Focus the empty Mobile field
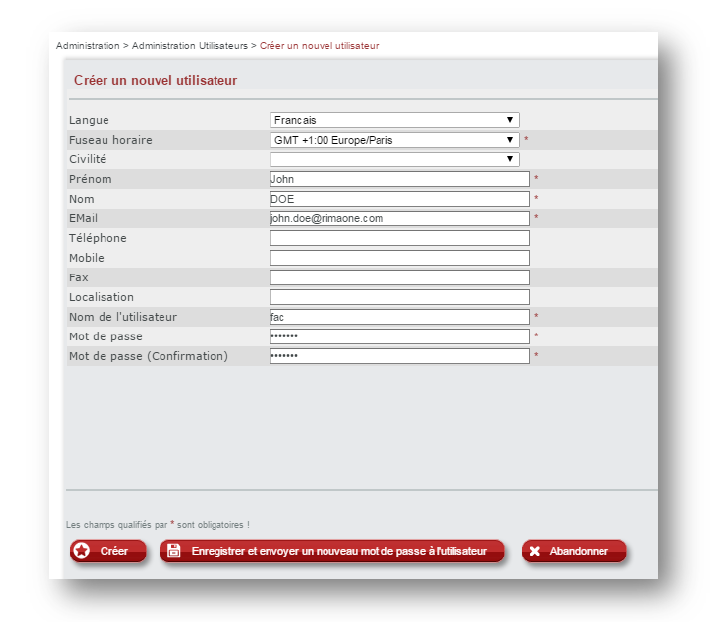Image resolution: width=724 pixels, height=622 pixels. click(399, 258)
